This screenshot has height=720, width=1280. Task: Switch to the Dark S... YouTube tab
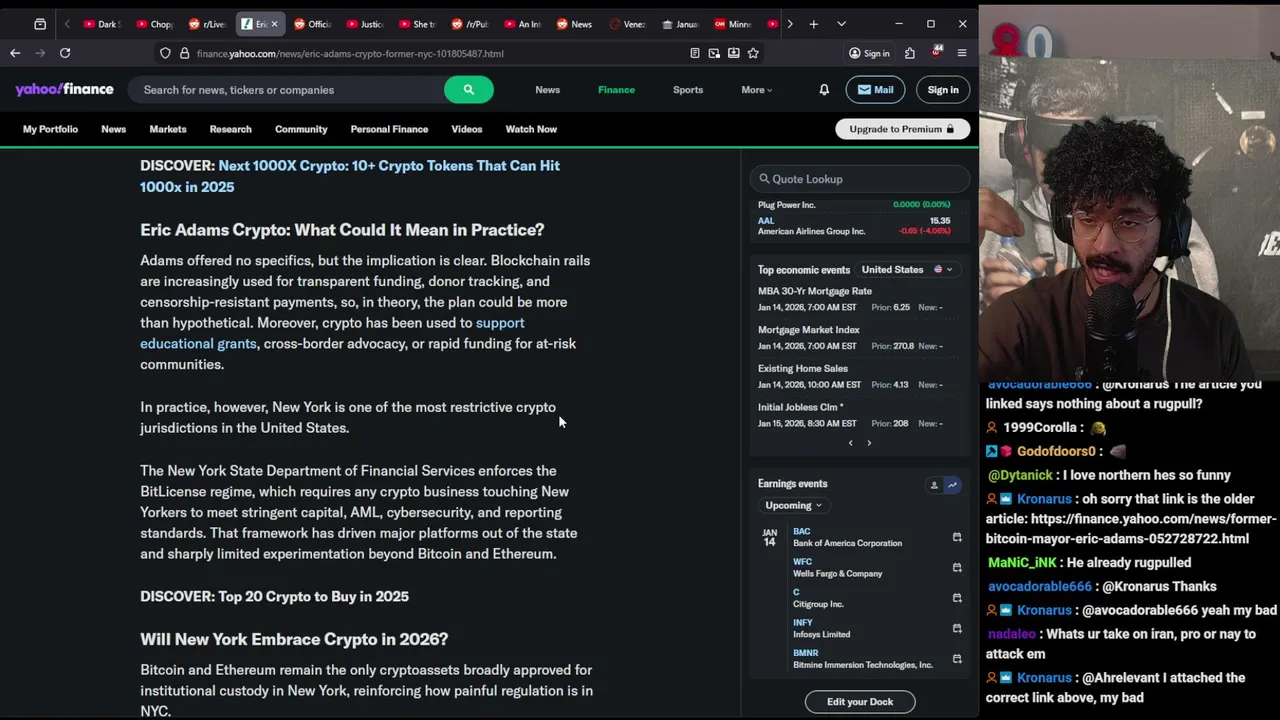(x=101, y=24)
